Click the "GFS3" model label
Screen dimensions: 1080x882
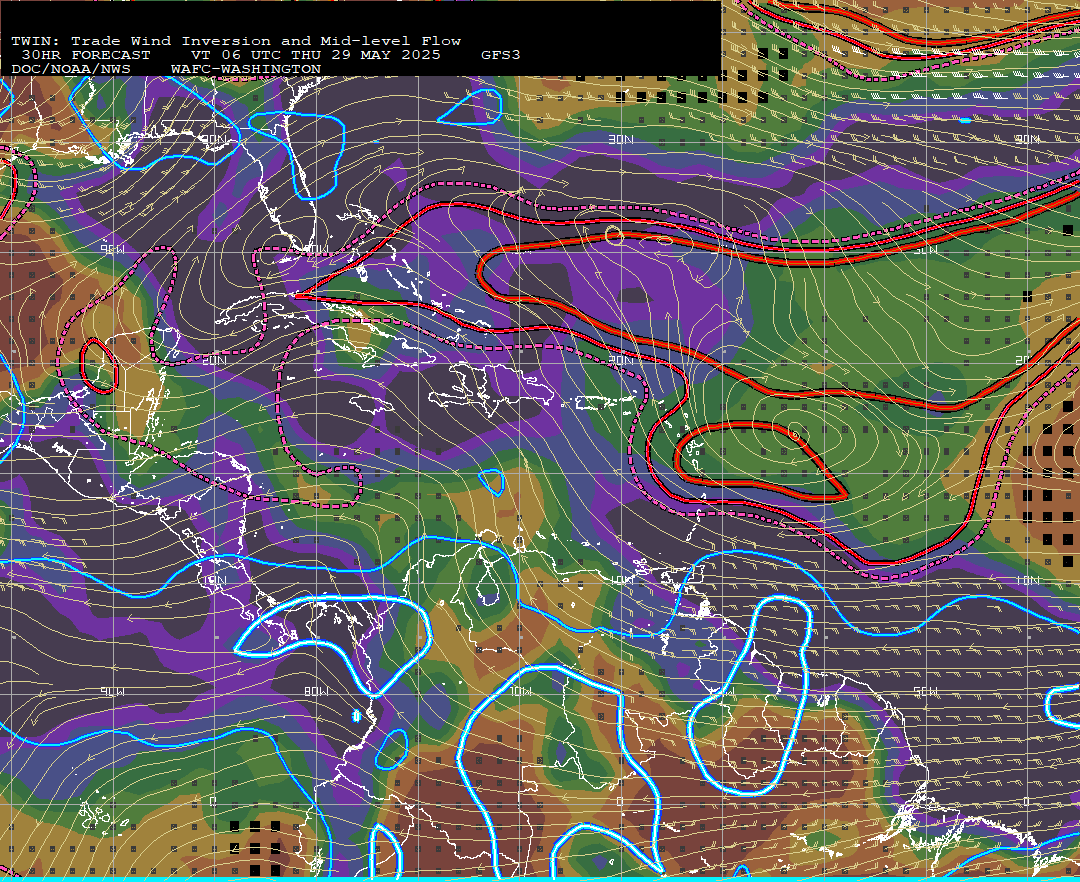tap(501, 55)
